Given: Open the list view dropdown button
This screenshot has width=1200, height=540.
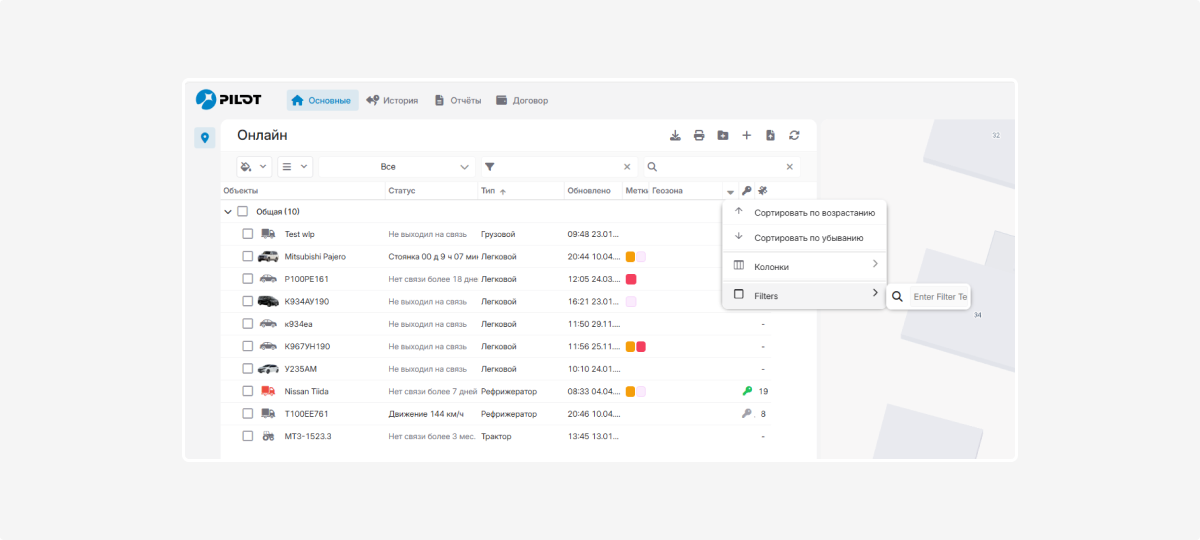Looking at the screenshot, I should 294,167.
